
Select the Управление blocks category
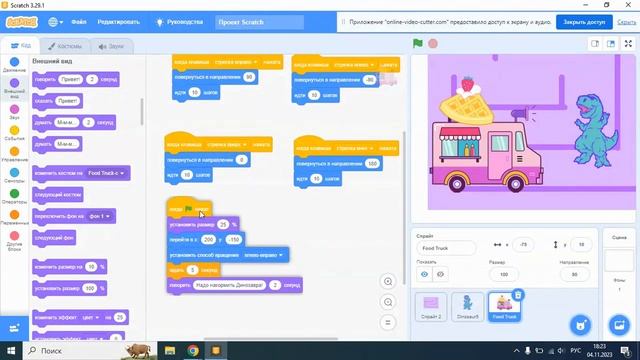pos(14,154)
